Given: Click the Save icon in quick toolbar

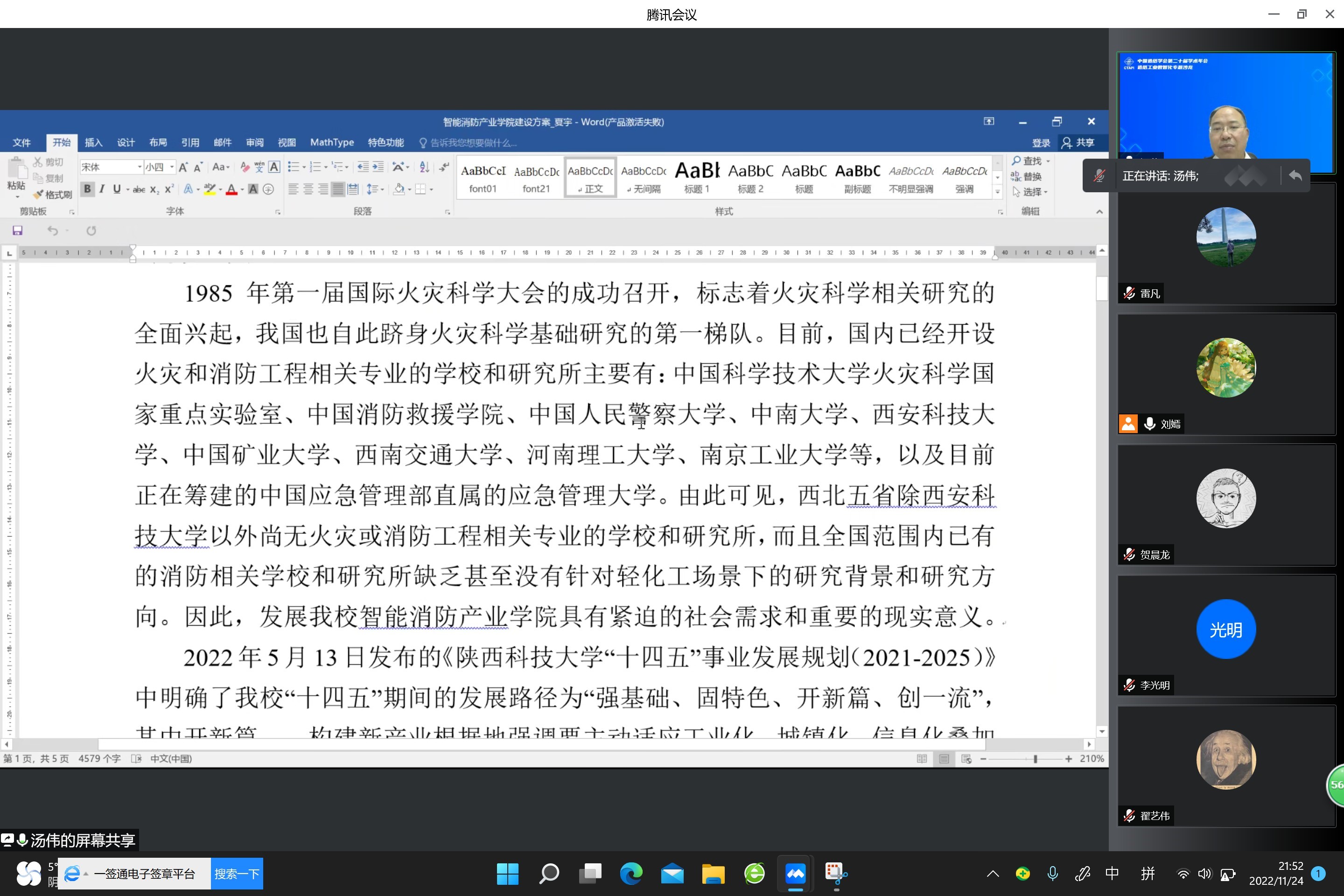Looking at the screenshot, I should [x=17, y=231].
